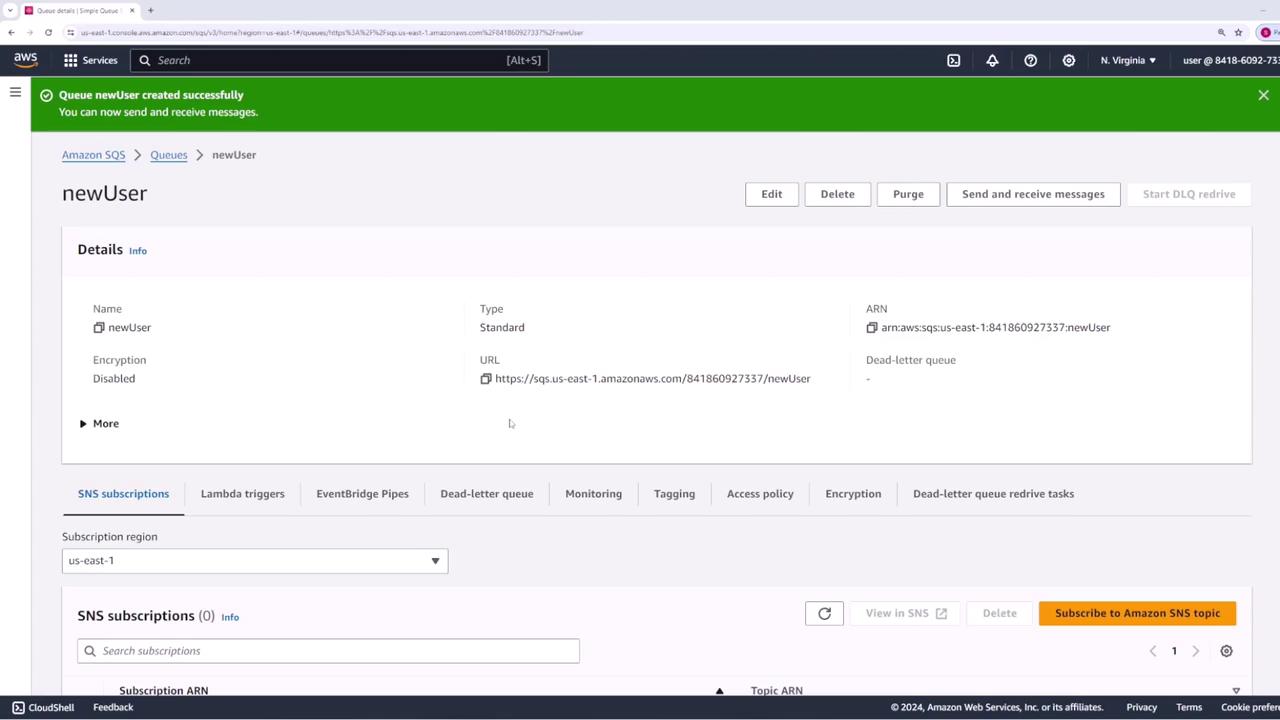This screenshot has height=720, width=1280.
Task: Open Info link beside SNS subscriptions
Action: click(230, 617)
